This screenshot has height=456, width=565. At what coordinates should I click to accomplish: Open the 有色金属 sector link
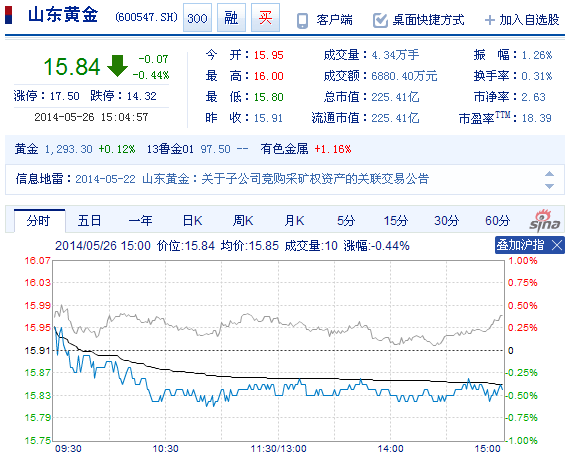(x=284, y=149)
